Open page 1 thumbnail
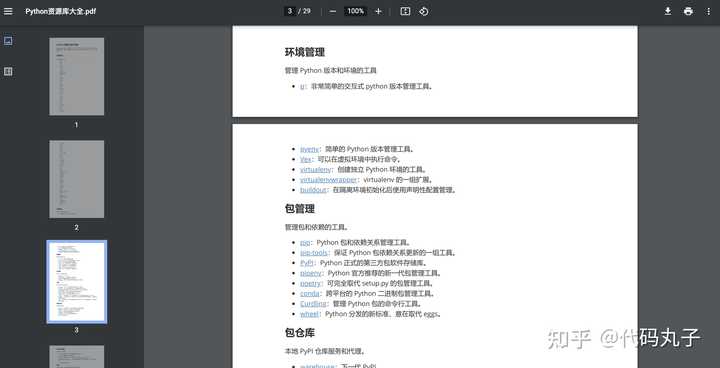 tap(77, 76)
